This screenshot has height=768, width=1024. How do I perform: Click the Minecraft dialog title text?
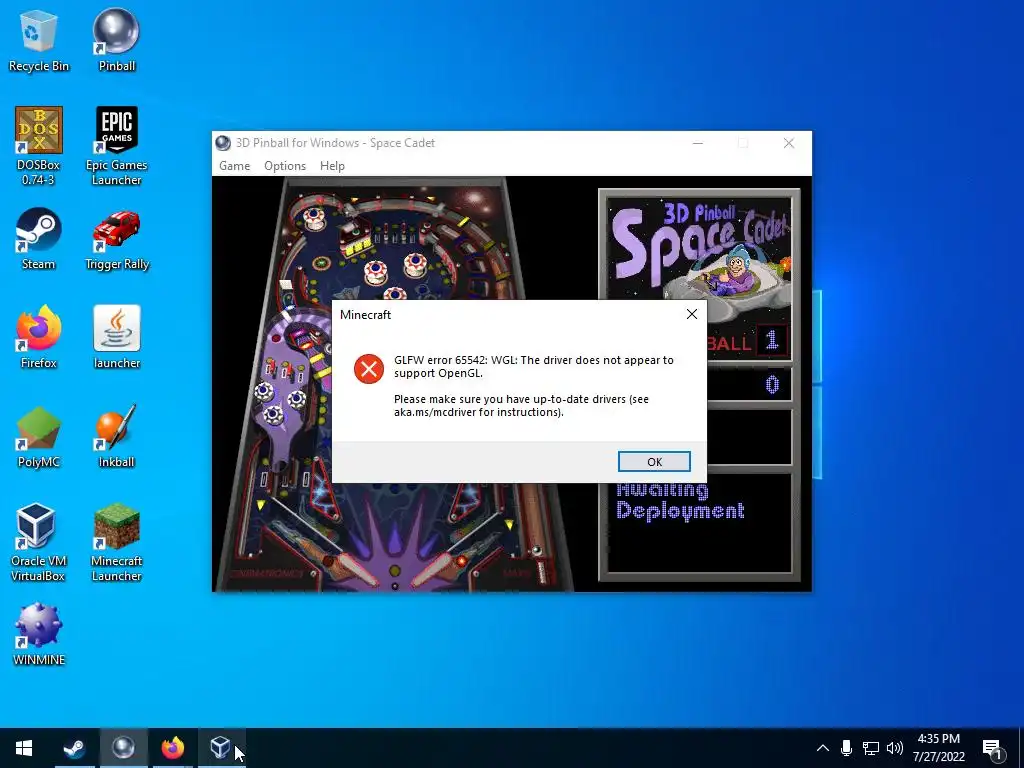[x=365, y=315]
